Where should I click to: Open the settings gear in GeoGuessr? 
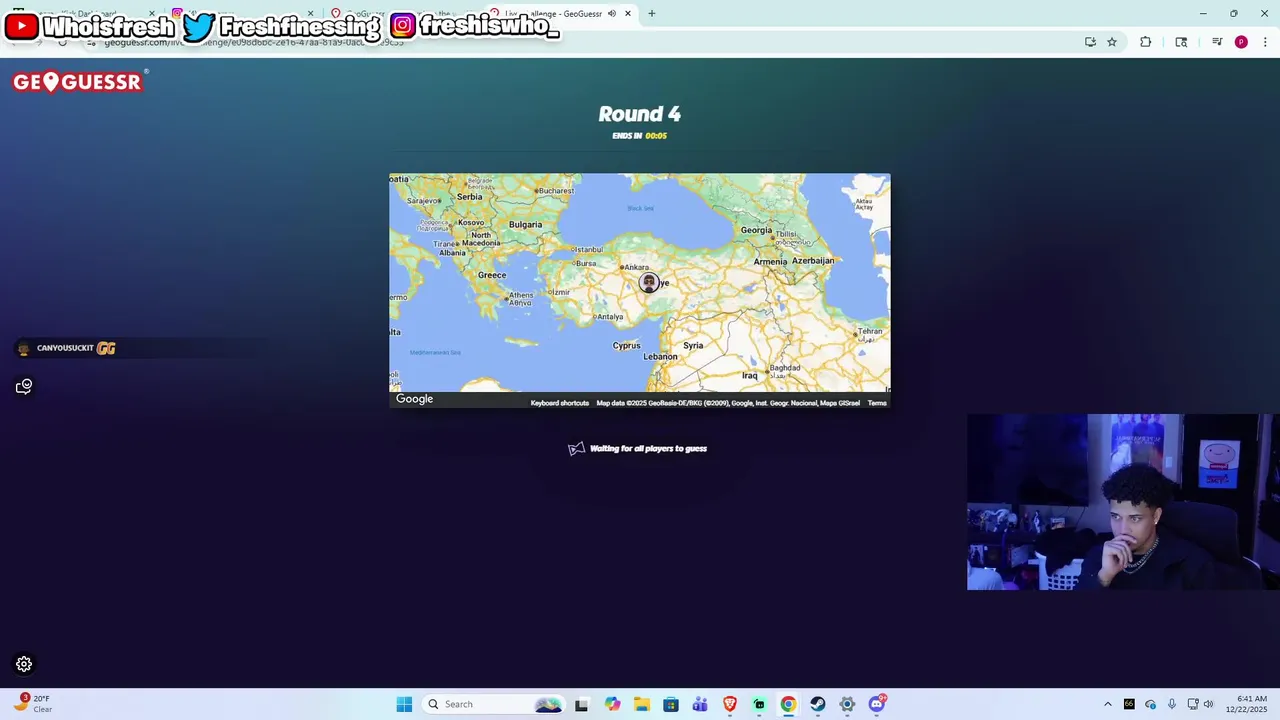pos(24,664)
